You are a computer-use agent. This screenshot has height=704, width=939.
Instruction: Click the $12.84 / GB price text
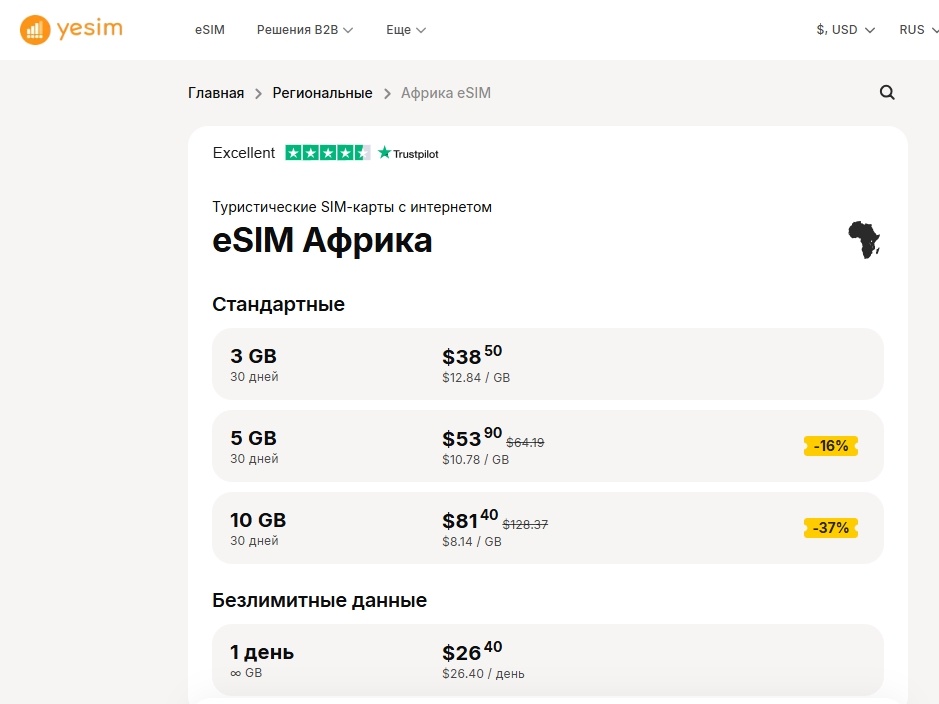pyautogui.click(x=476, y=378)
